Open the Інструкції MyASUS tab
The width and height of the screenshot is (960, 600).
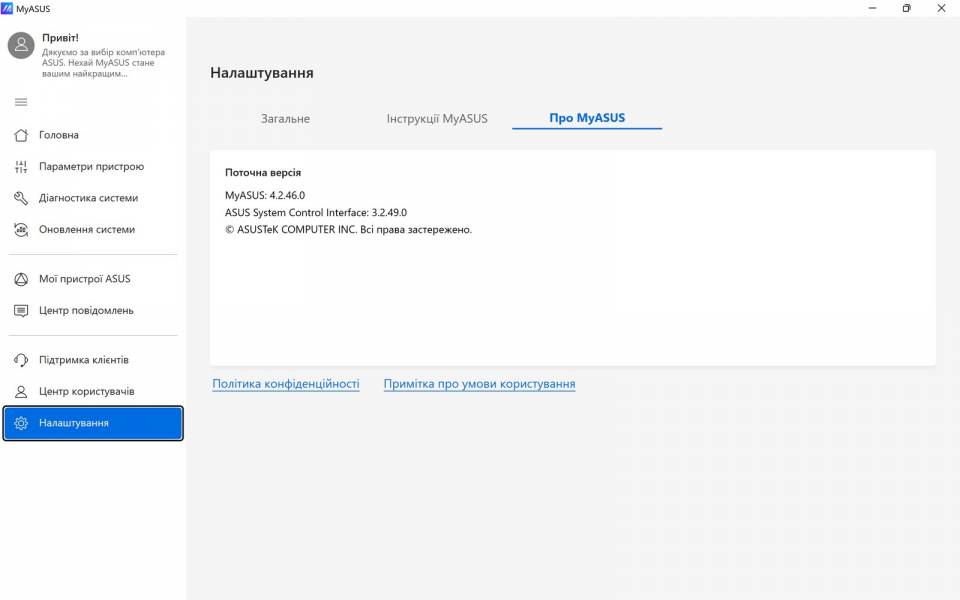coord(437,117)
